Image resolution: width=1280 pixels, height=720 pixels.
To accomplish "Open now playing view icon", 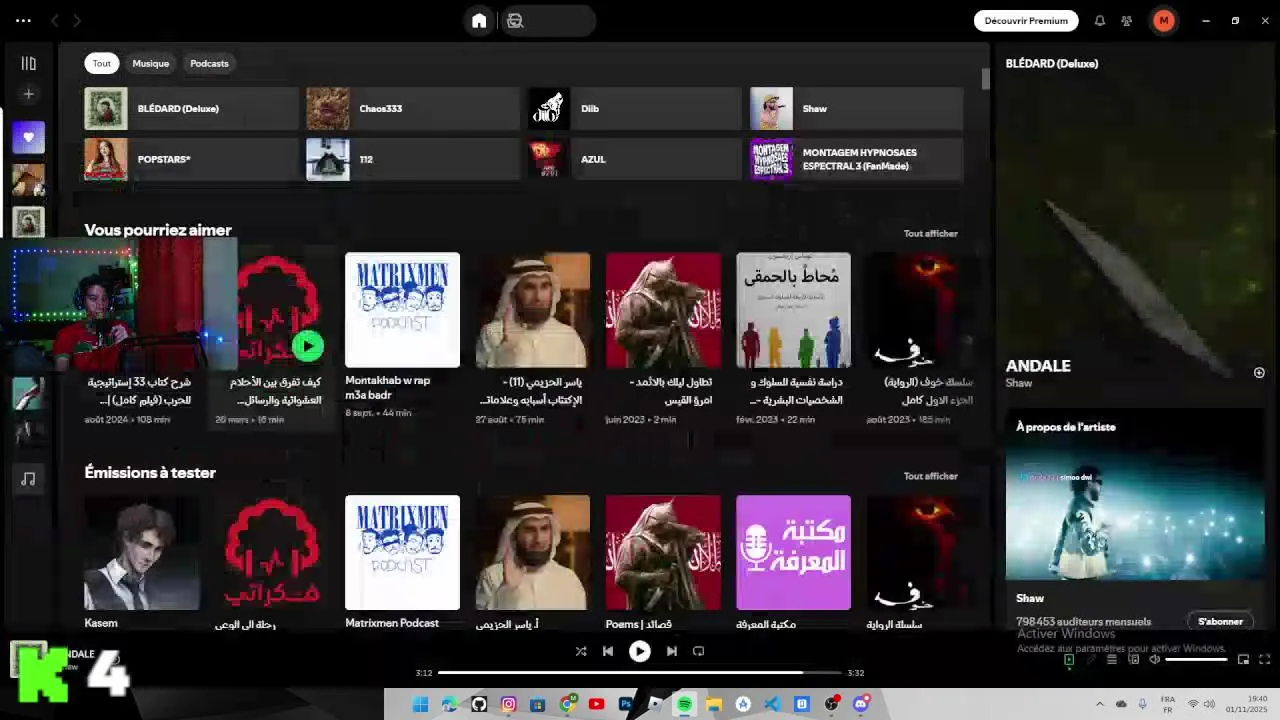I will [1069, 660].
